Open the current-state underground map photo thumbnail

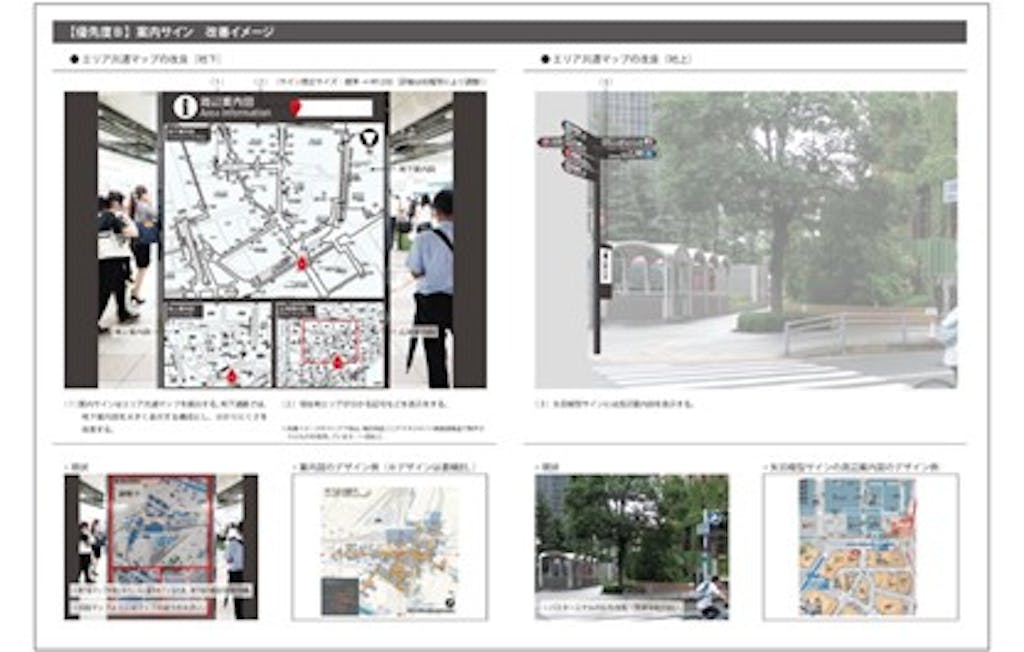coord(161,546)
